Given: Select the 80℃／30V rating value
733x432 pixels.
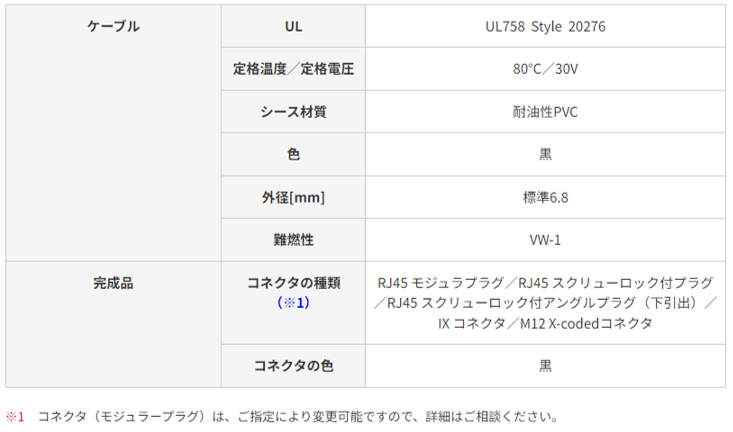Looking at the screenshot, I should coord(545,69).
